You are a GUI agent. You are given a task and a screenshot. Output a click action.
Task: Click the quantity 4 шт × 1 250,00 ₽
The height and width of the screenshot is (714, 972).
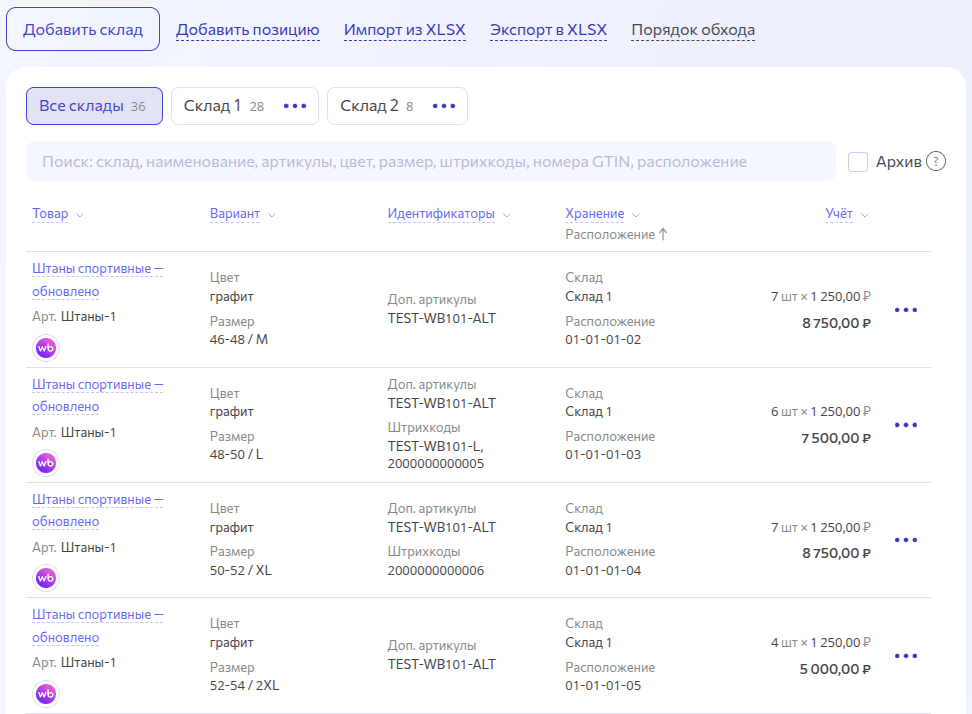[821, 643]
